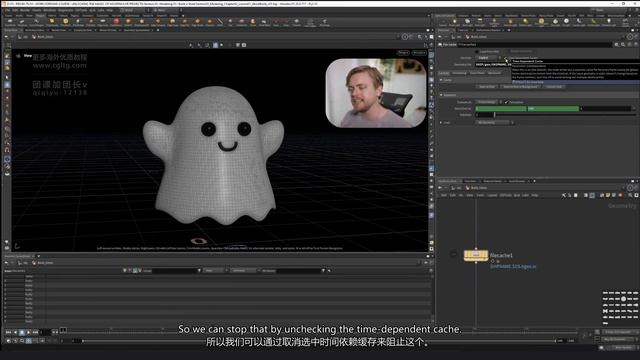Open the Evaluate As dropdown showing Frame Range
Screen dimensions: 640x360
tap(489, 102)
